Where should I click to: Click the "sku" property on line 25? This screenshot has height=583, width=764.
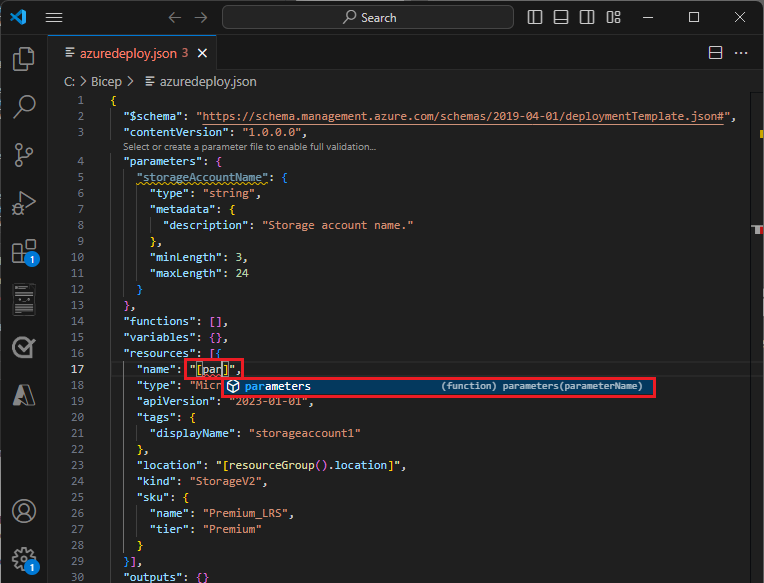[153, 497]
